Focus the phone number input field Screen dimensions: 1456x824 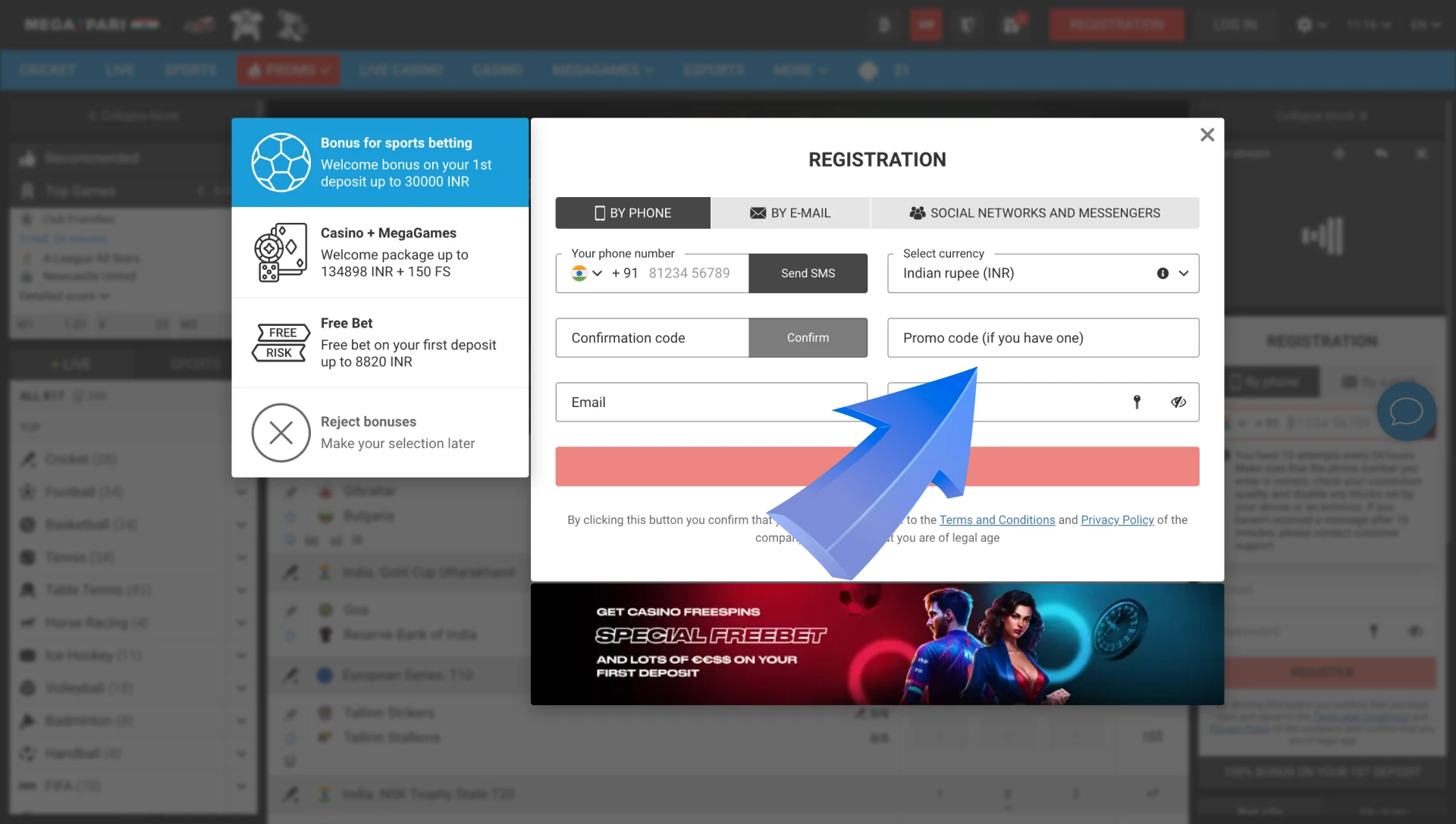pos(689,274)
